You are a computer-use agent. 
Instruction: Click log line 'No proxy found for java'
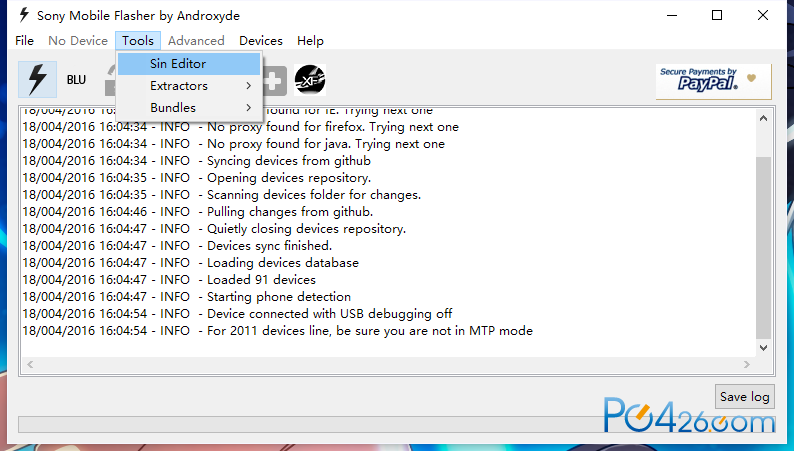coord(233,144)
